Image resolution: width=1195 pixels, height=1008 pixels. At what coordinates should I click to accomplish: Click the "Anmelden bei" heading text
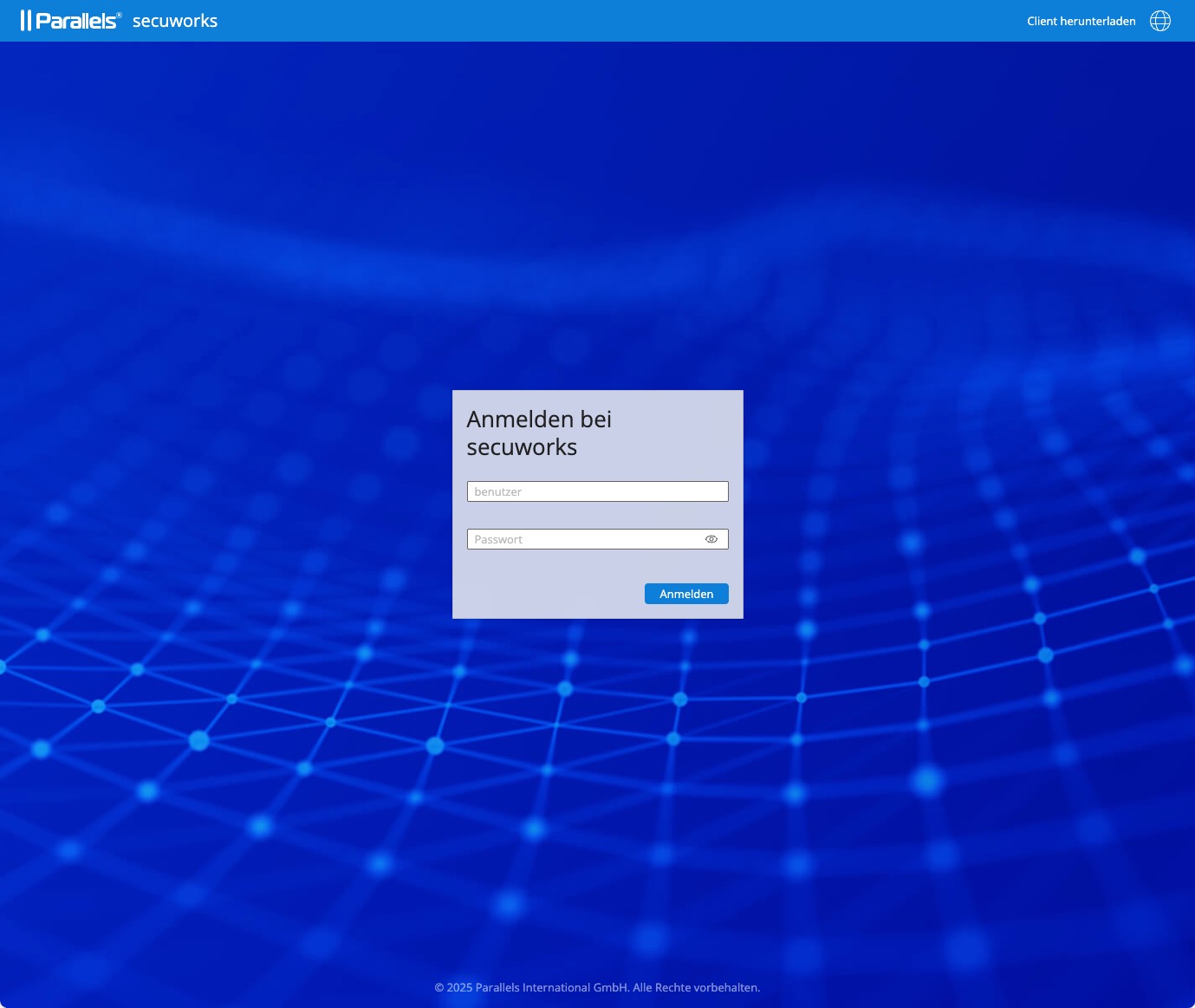(539, 419)
